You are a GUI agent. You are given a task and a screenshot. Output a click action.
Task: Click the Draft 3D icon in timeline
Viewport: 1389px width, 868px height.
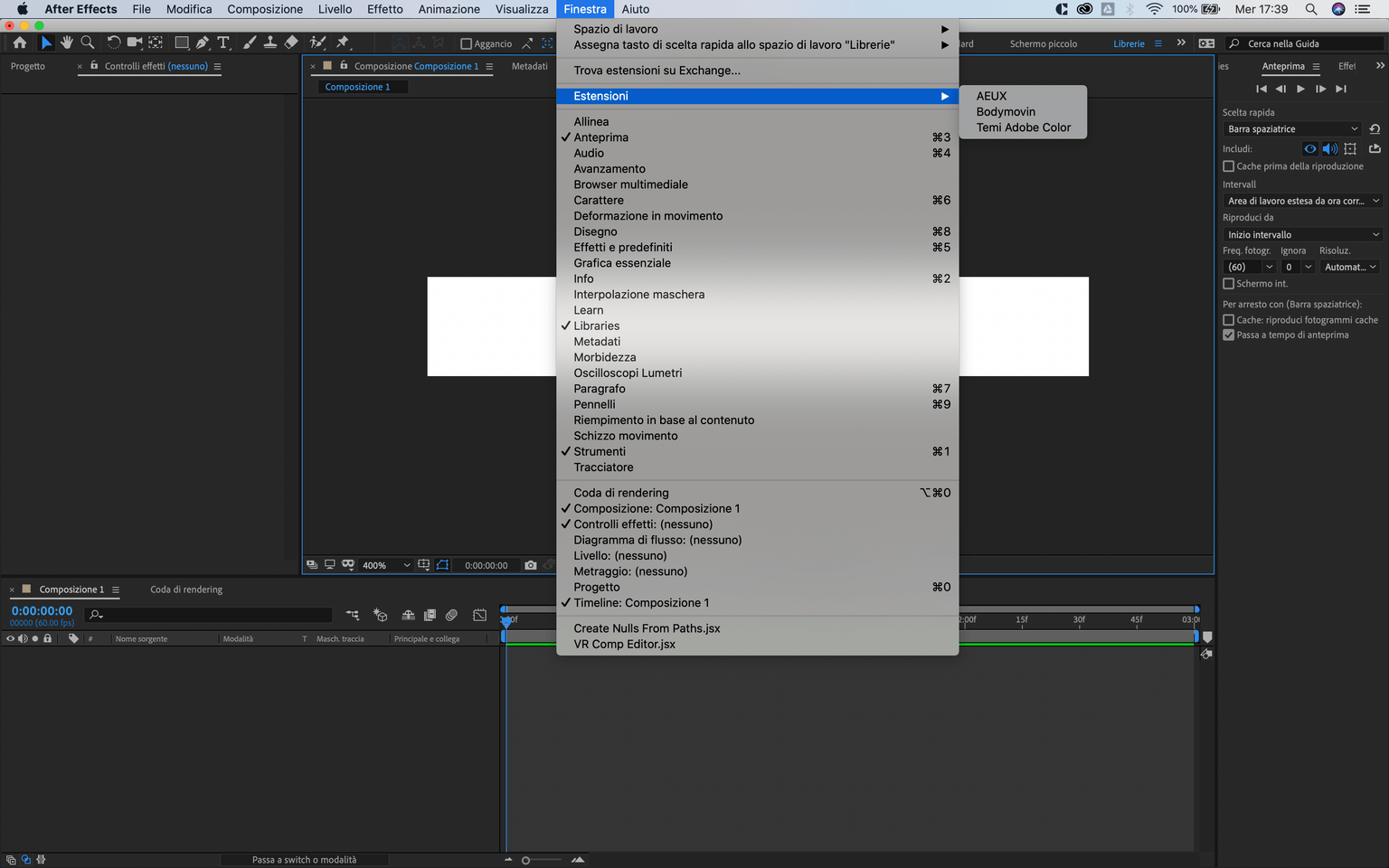click(x=381, y=615)
